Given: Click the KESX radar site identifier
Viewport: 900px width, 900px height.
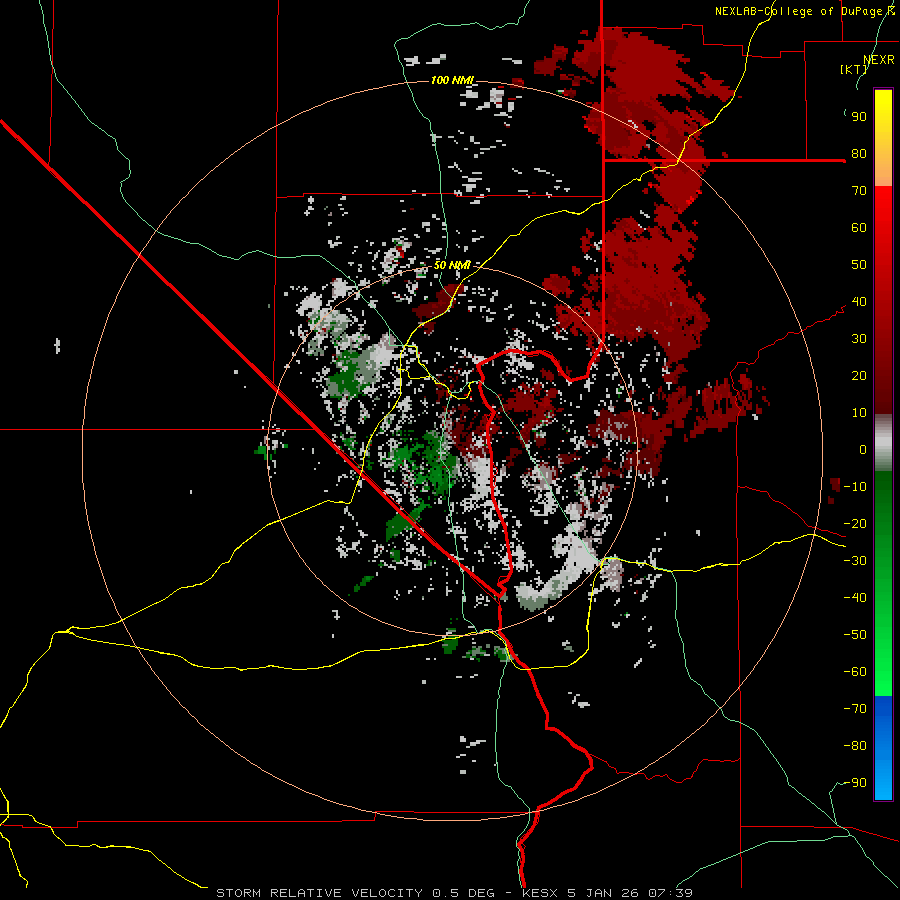Looking at the screenshot, I should click(540, 893).
